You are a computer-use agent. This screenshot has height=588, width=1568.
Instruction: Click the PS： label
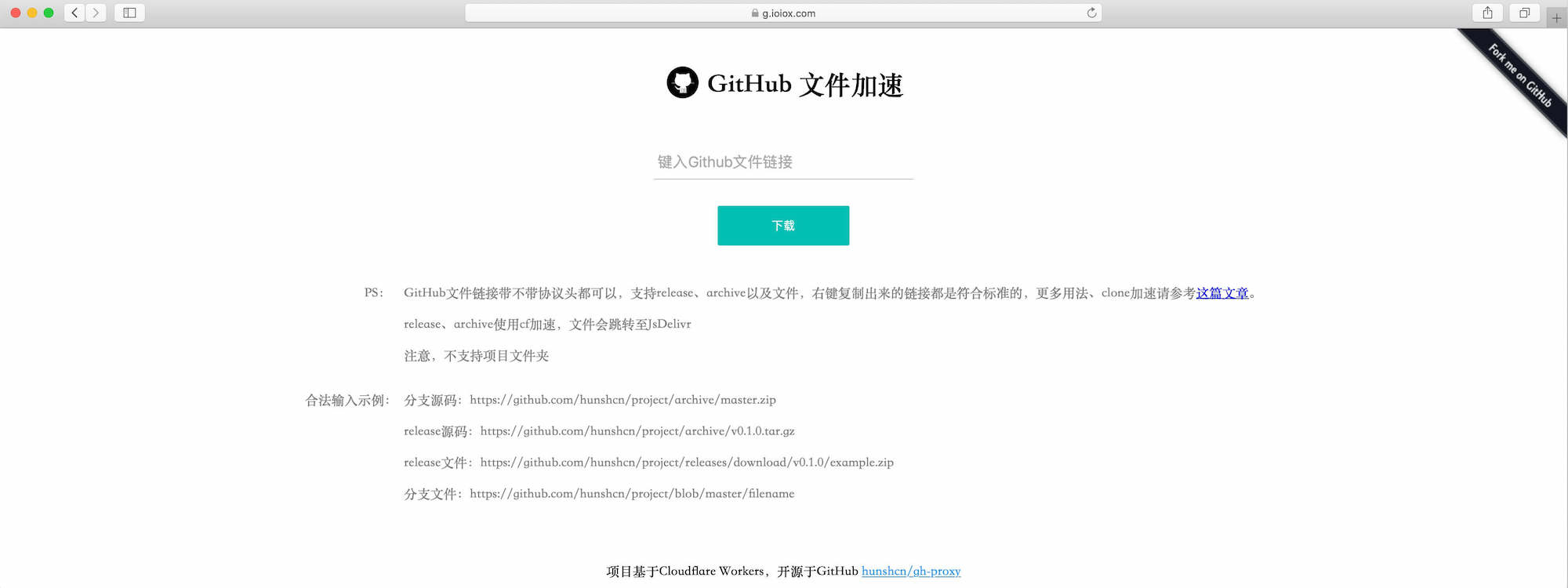[374, 292]
